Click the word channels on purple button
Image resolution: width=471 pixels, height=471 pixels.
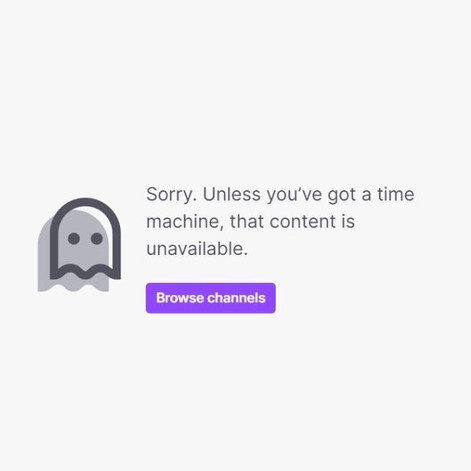point(236,298)
